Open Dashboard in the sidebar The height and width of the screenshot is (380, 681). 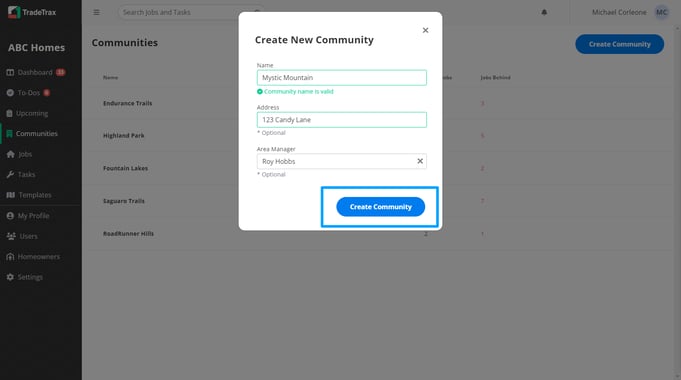[36, 72]
